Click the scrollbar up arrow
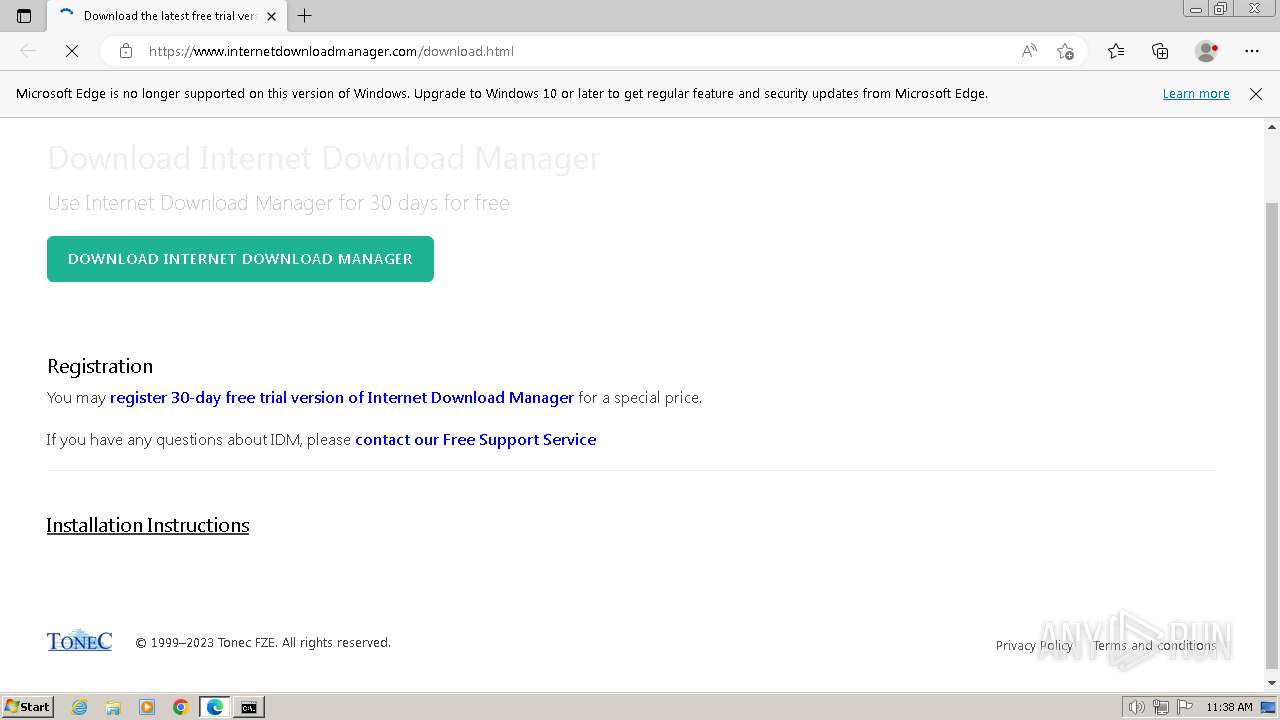This screenshot has height=720, width=1280. pos(1272,127)
